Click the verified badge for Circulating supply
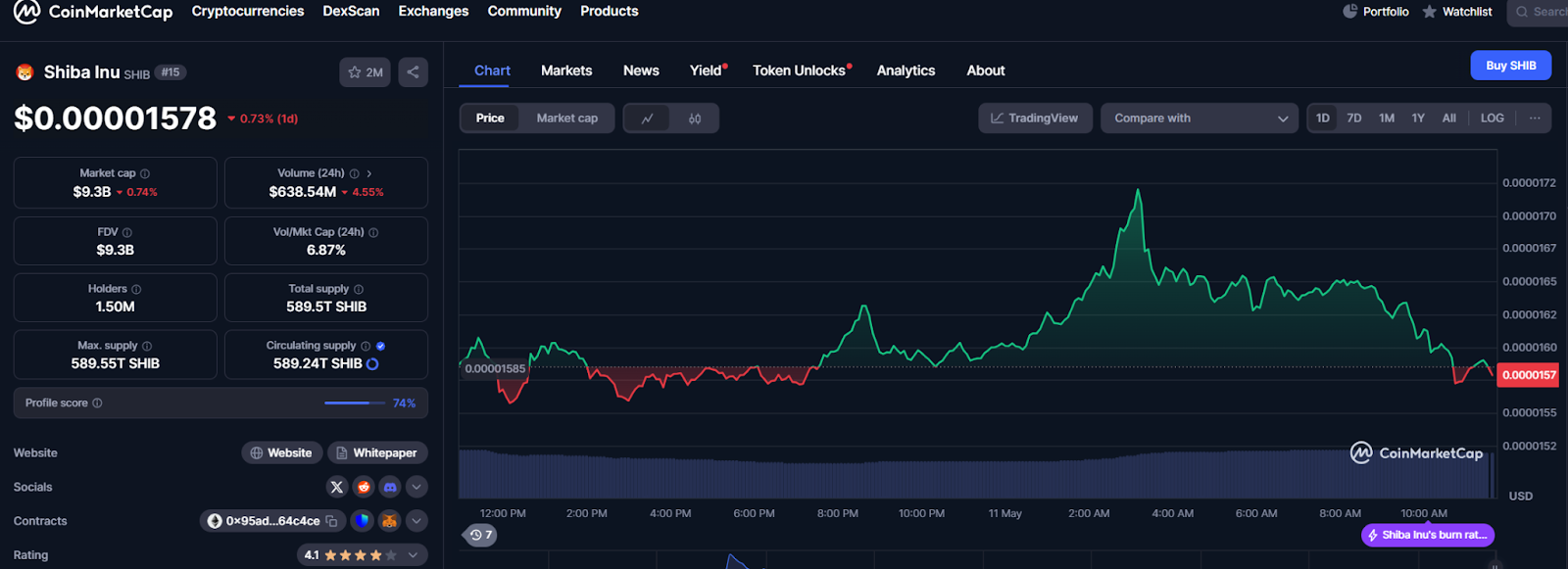 coord(380,346)
